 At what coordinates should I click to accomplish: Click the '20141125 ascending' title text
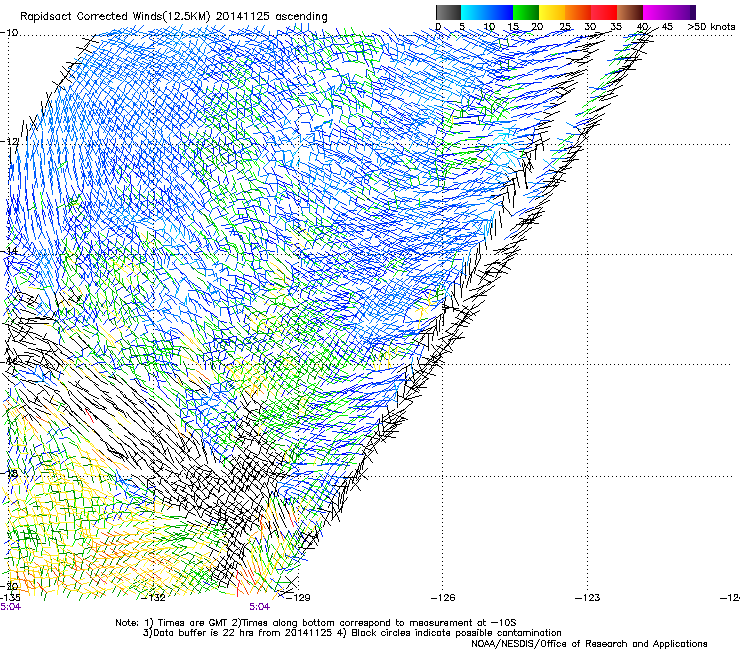271,17
